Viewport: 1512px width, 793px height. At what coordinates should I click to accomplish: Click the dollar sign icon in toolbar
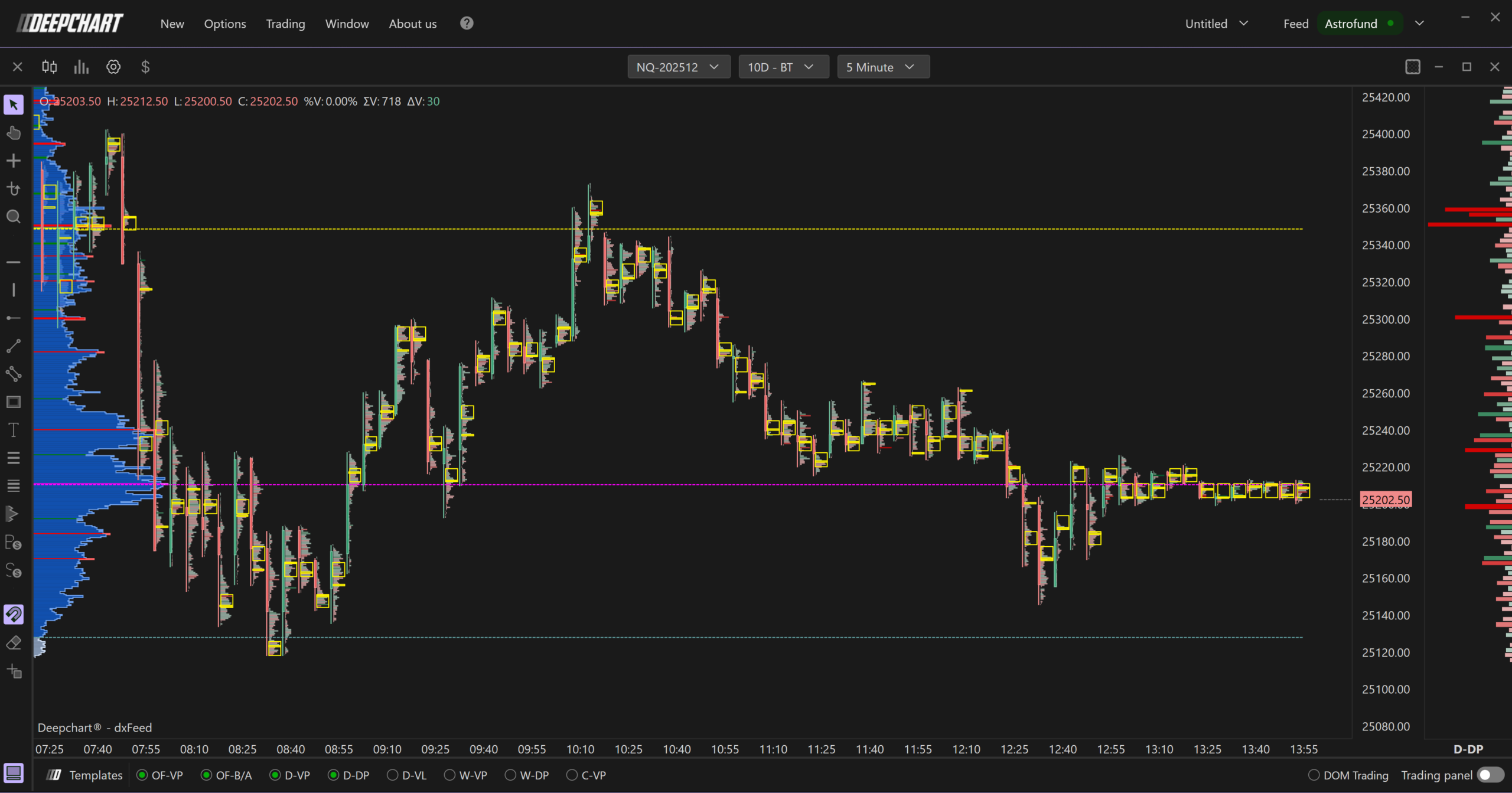pyautogui.click(x=145, y=67)
